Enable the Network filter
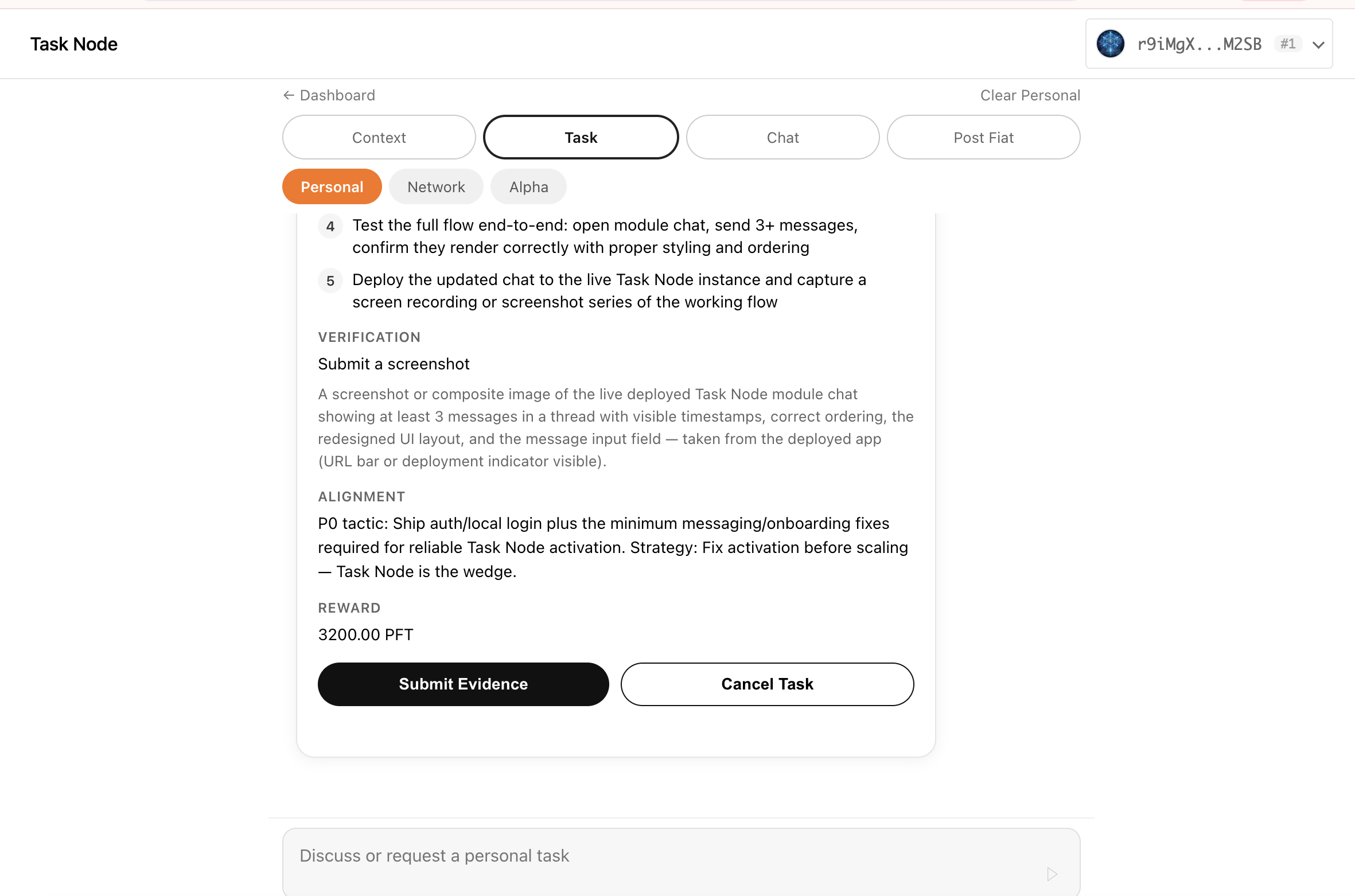The width and height of the screenshot is (1355, 896). [436, 186]
